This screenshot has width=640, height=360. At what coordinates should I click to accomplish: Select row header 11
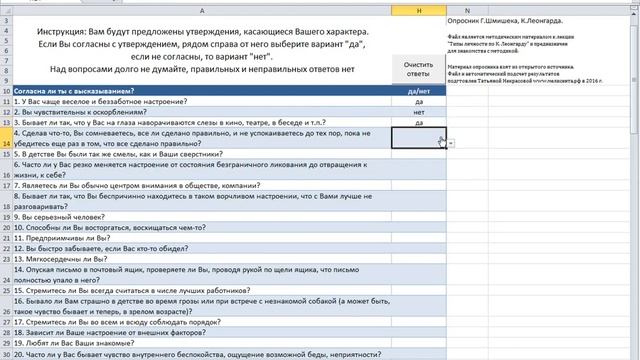6,101
